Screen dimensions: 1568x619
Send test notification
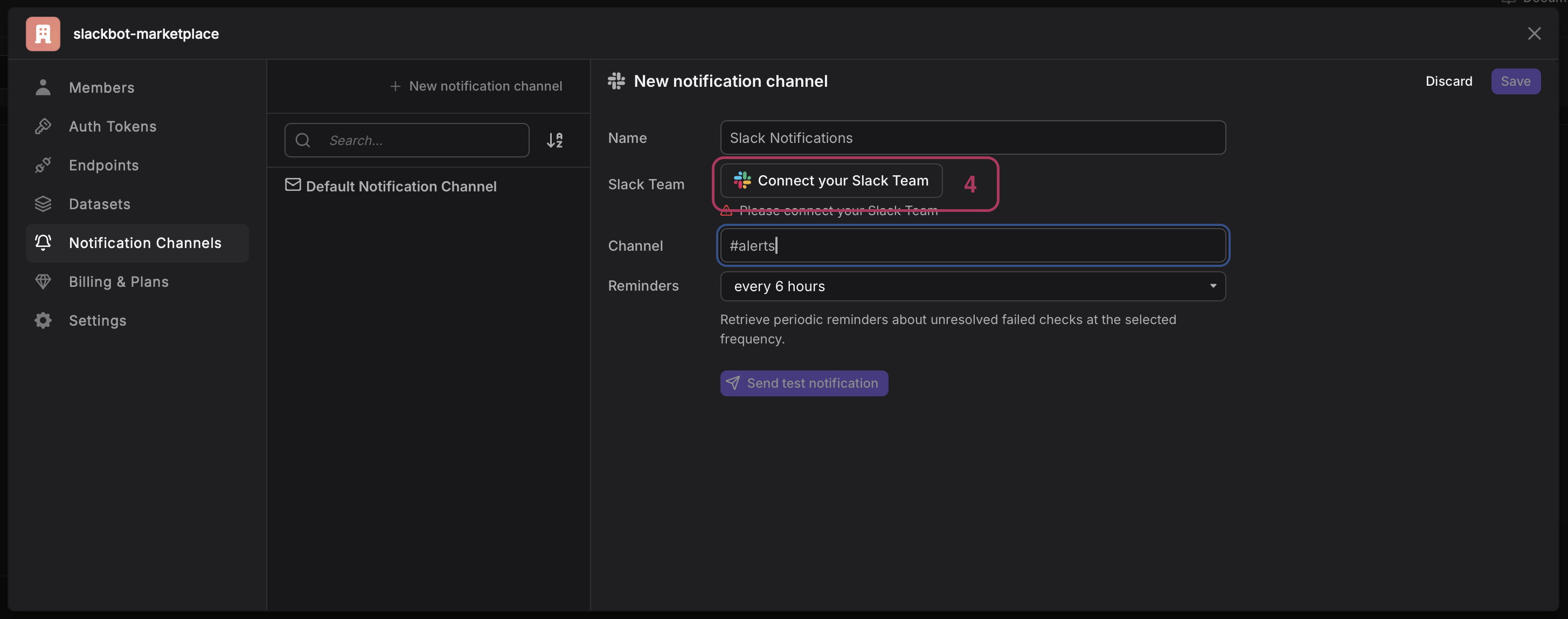pyautogui.click(x=803, y=383)
